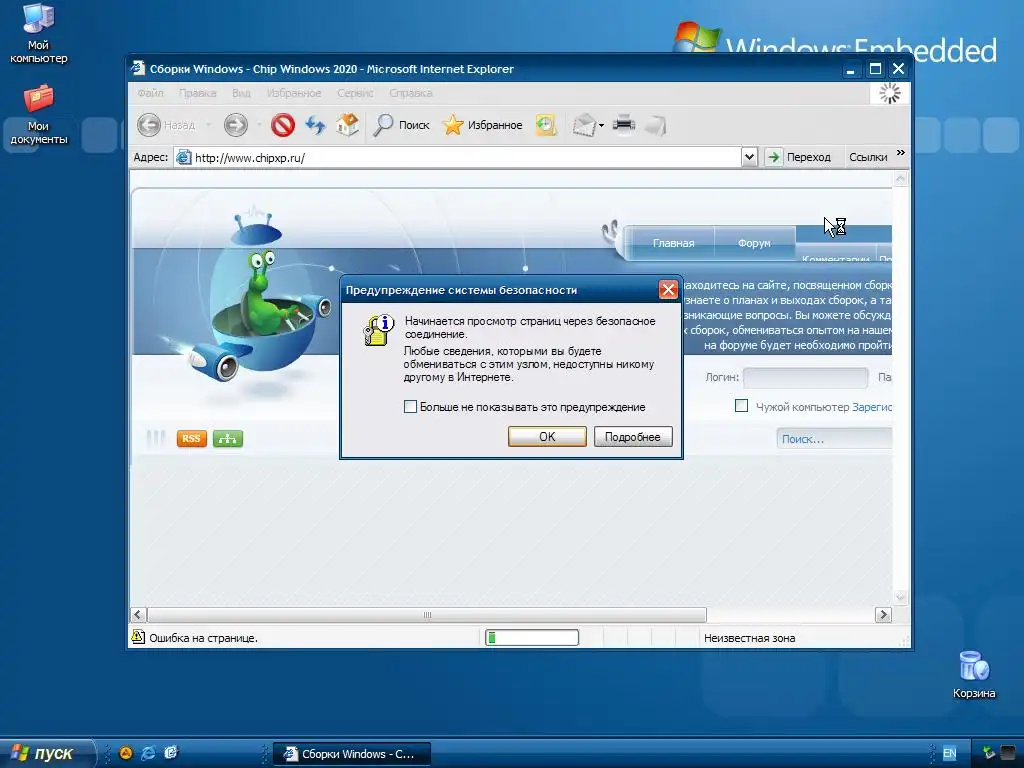This screenshot has width=1024, height=768.
Task: Open the Search (Поиск) toolbar button
Action: coord(401,125)
